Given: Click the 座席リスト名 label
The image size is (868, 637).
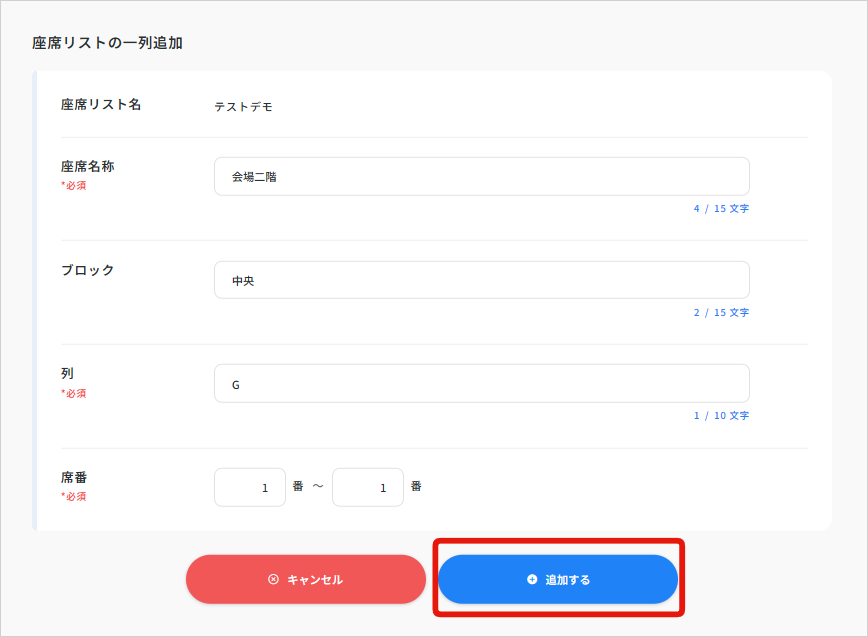Looking at the screenshot, I should click(x=101, y=104).
